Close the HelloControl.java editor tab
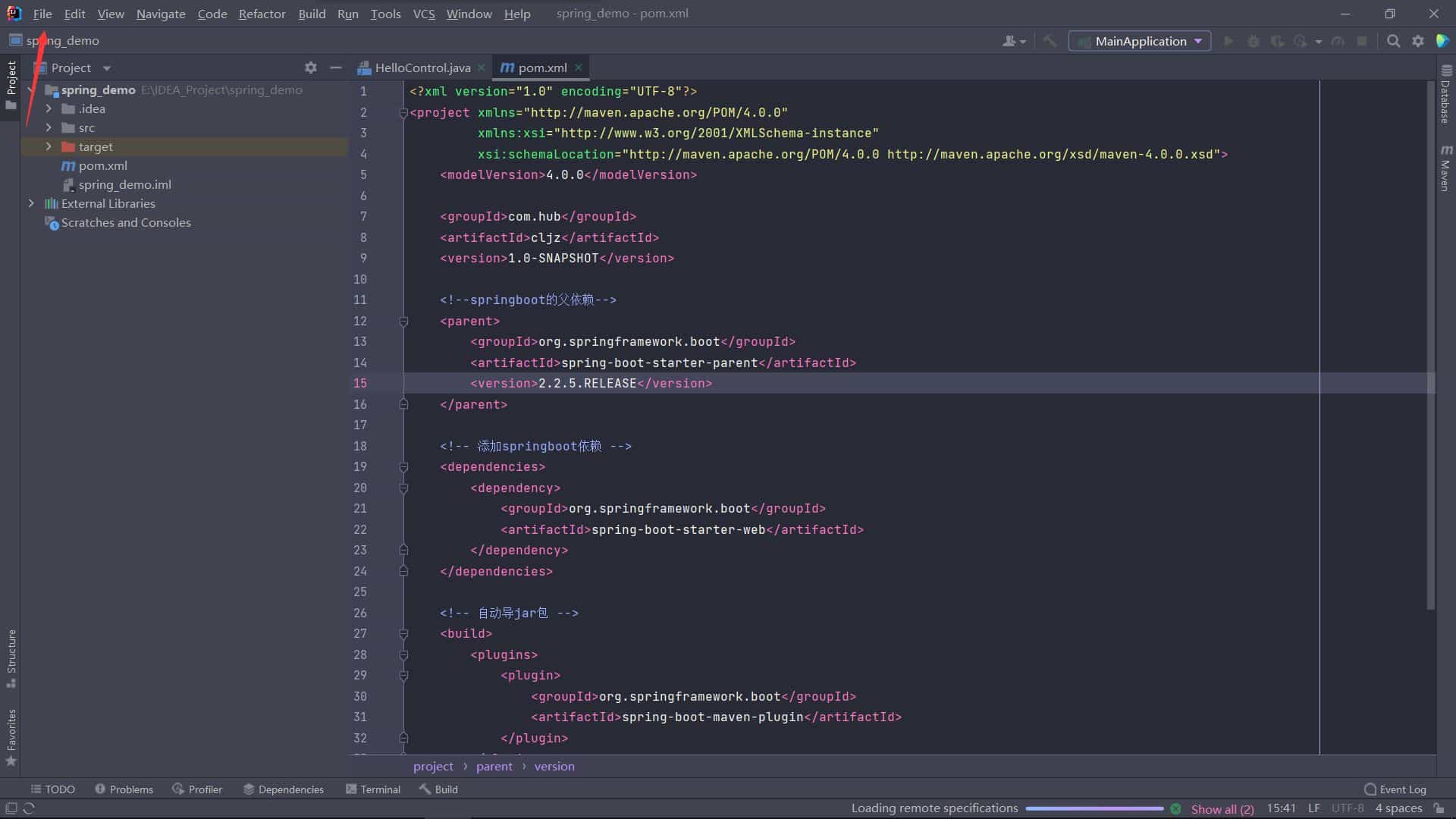The height and width of the screenshot is (819, 1456). 481,67
